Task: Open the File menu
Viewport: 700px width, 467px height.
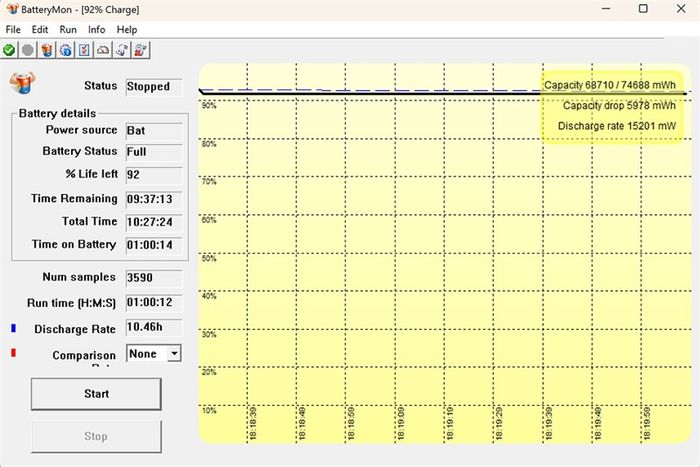Action: [x=13, y=29]
